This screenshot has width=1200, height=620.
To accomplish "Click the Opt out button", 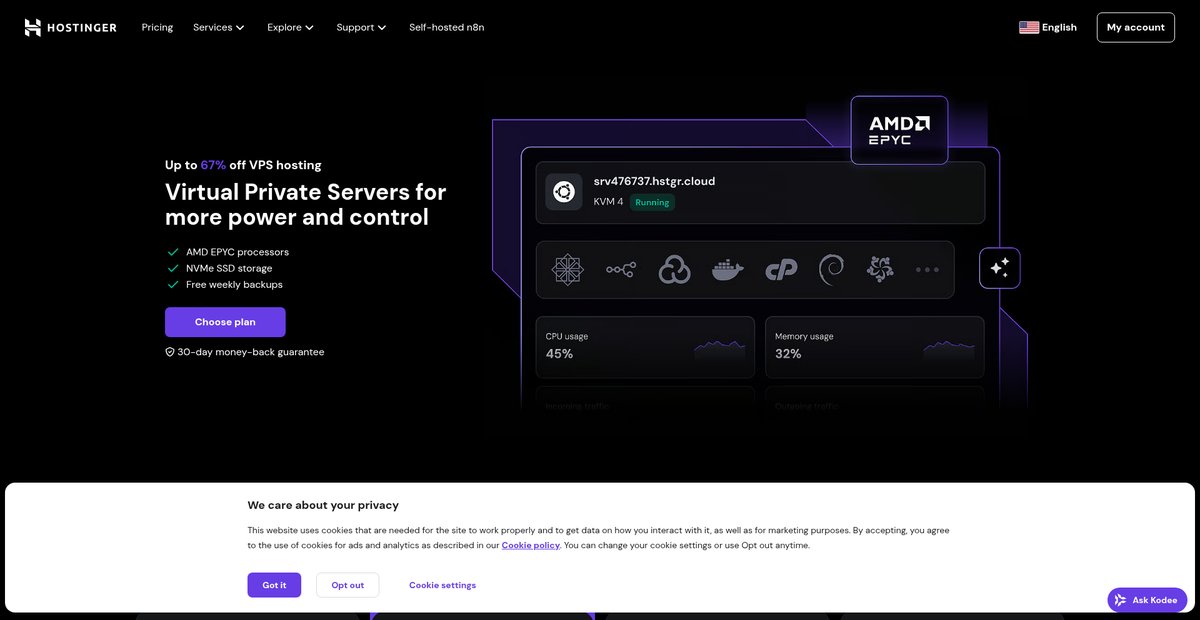I will (347, 585).
